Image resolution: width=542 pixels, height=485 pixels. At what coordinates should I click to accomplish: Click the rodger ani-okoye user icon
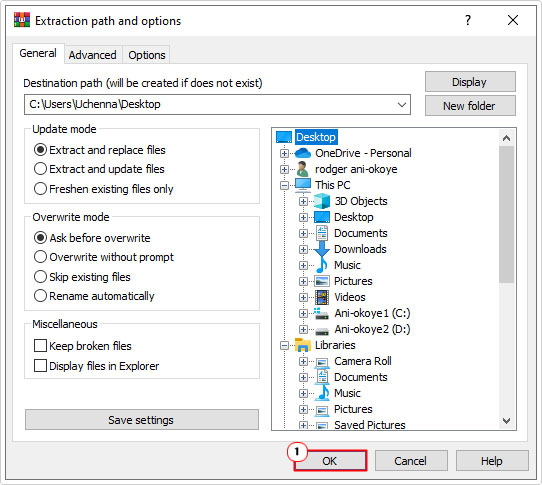(x=303, y=169)
